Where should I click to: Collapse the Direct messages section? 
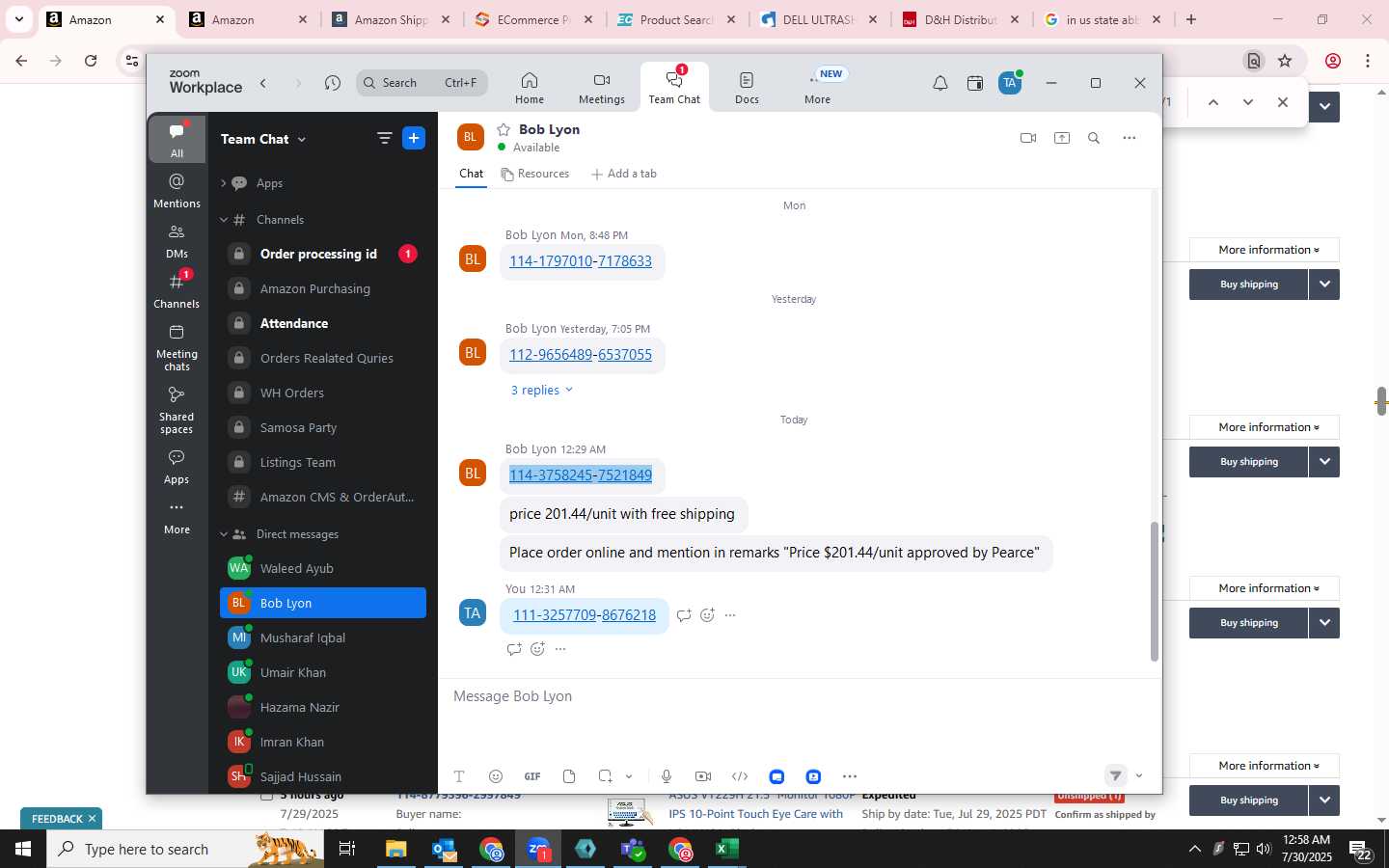[x=223, y=534]
